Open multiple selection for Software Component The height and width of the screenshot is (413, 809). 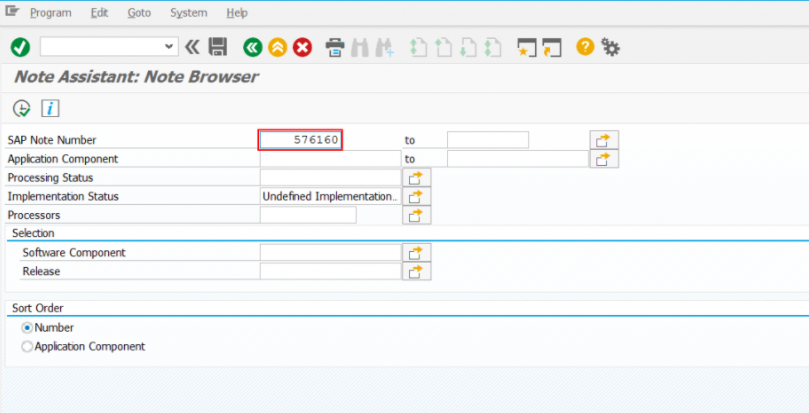(x=416, y=252)
